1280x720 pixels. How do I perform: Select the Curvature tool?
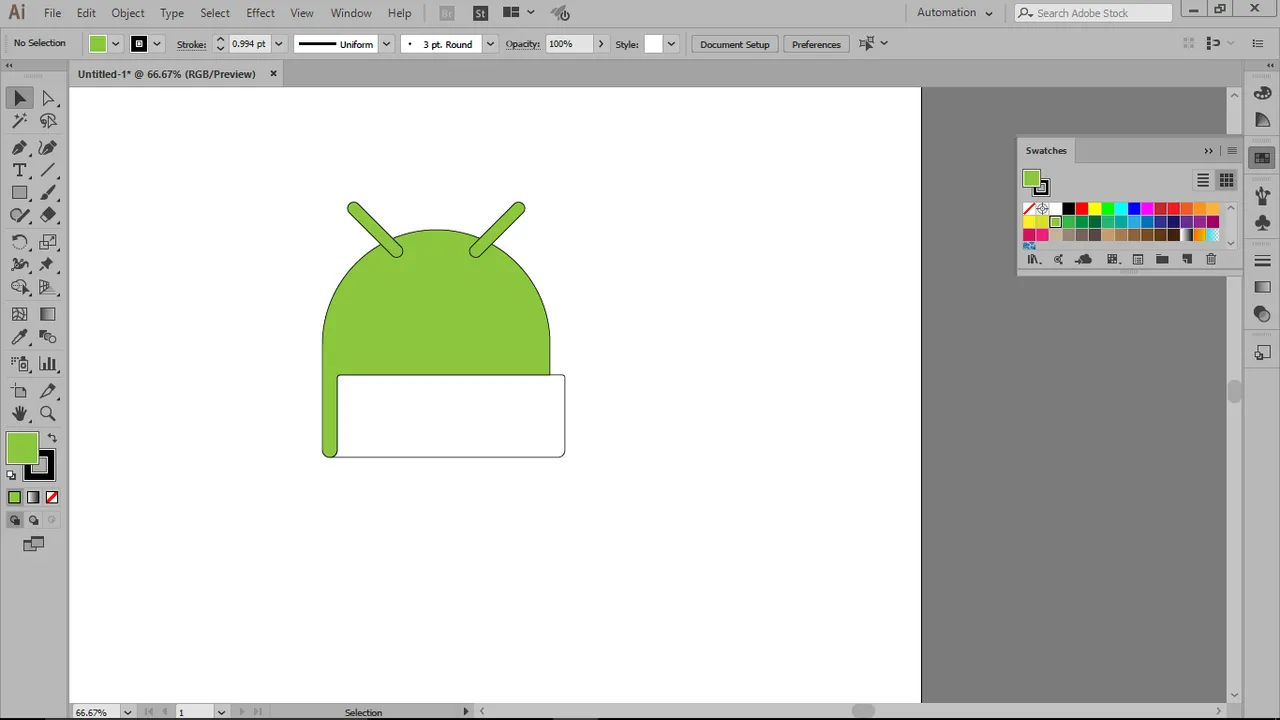point(48,147)
